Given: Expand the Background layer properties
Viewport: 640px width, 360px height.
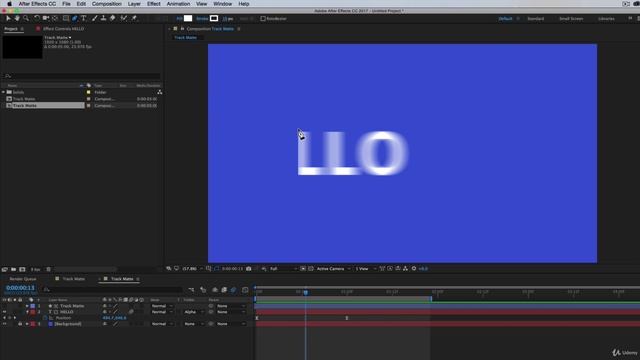Looking at the screenshot, I should pyautogui.click(x=27, y=324).
